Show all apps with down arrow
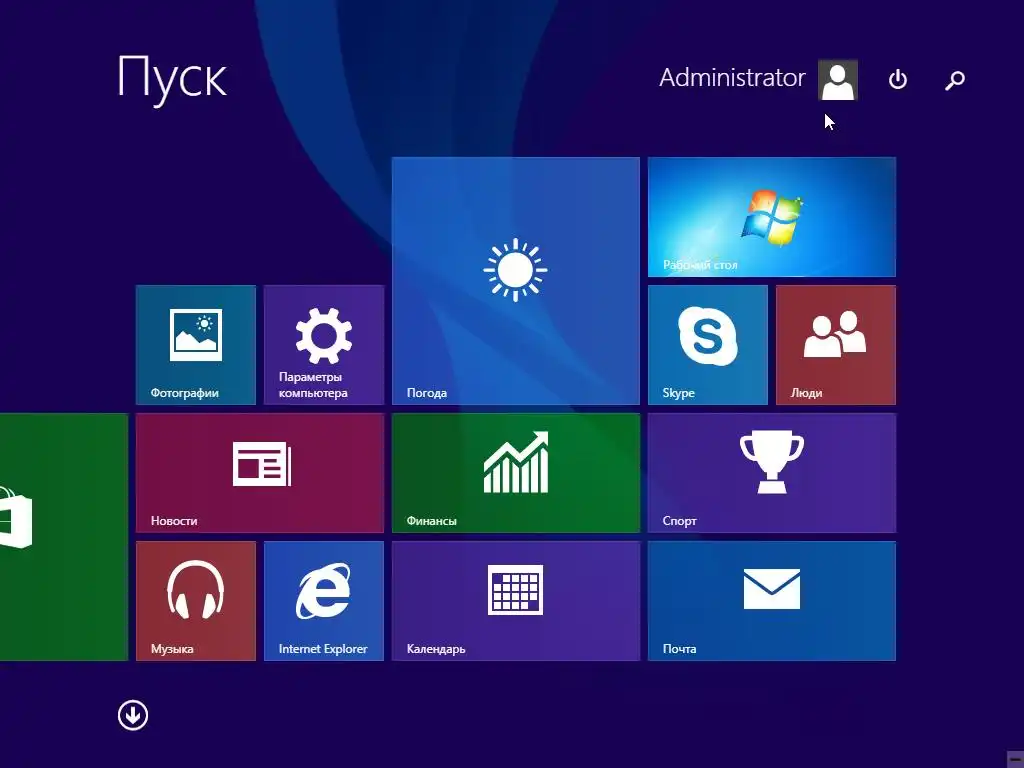 (133, 715)
